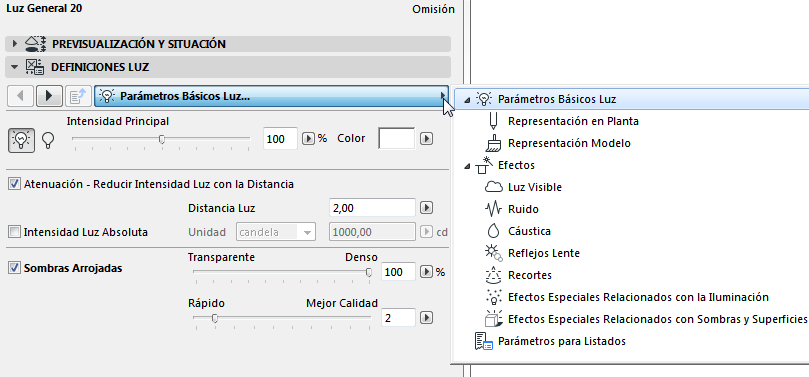Click the droplet icon for Cáustica
Image resolution: width=809 pixels, height=377 pixels.
point(493,231)
